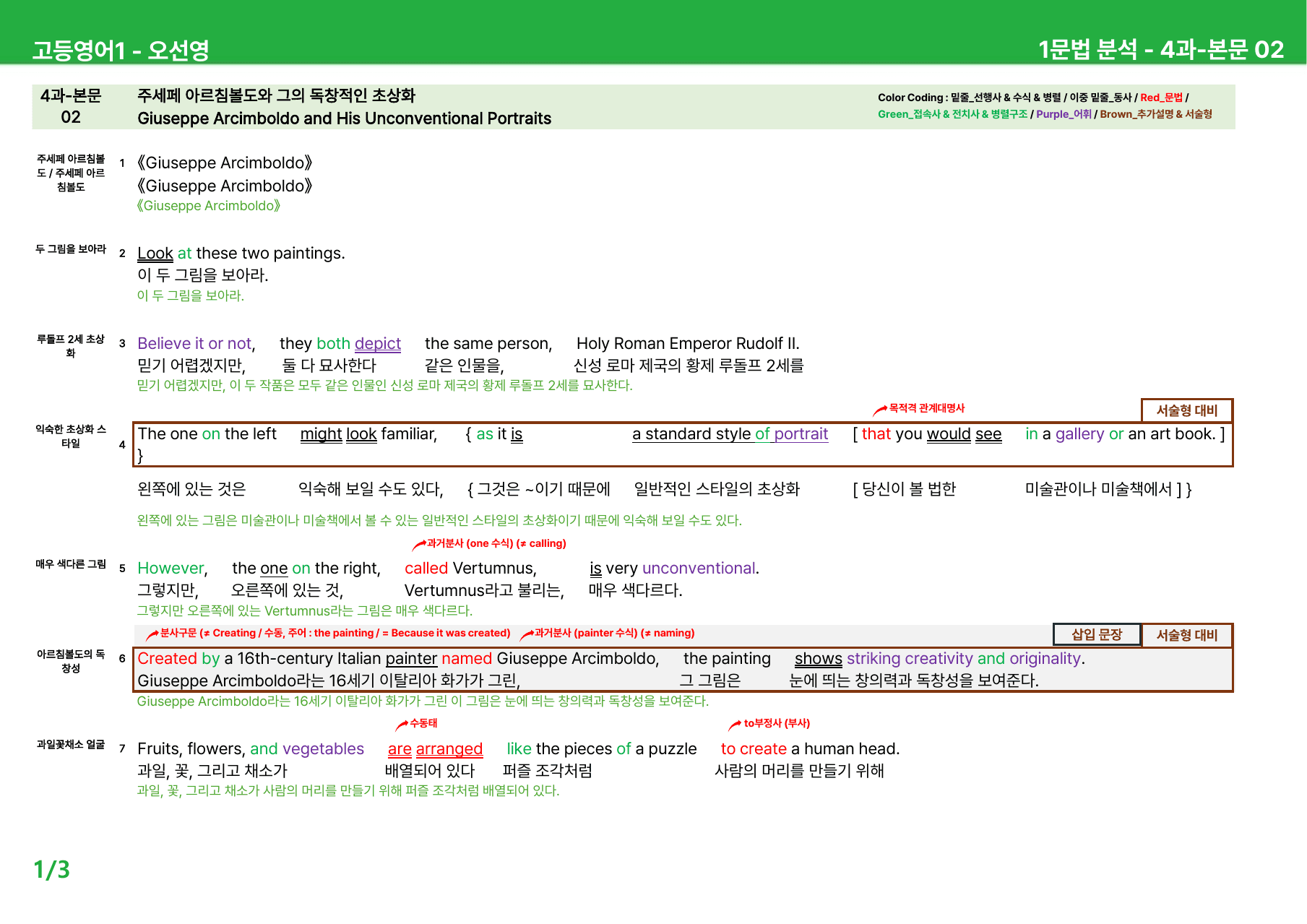The image size is (1307, 924).
Task: Click the red word 'named' in sentence 6
Action: (x=467, y=659)
